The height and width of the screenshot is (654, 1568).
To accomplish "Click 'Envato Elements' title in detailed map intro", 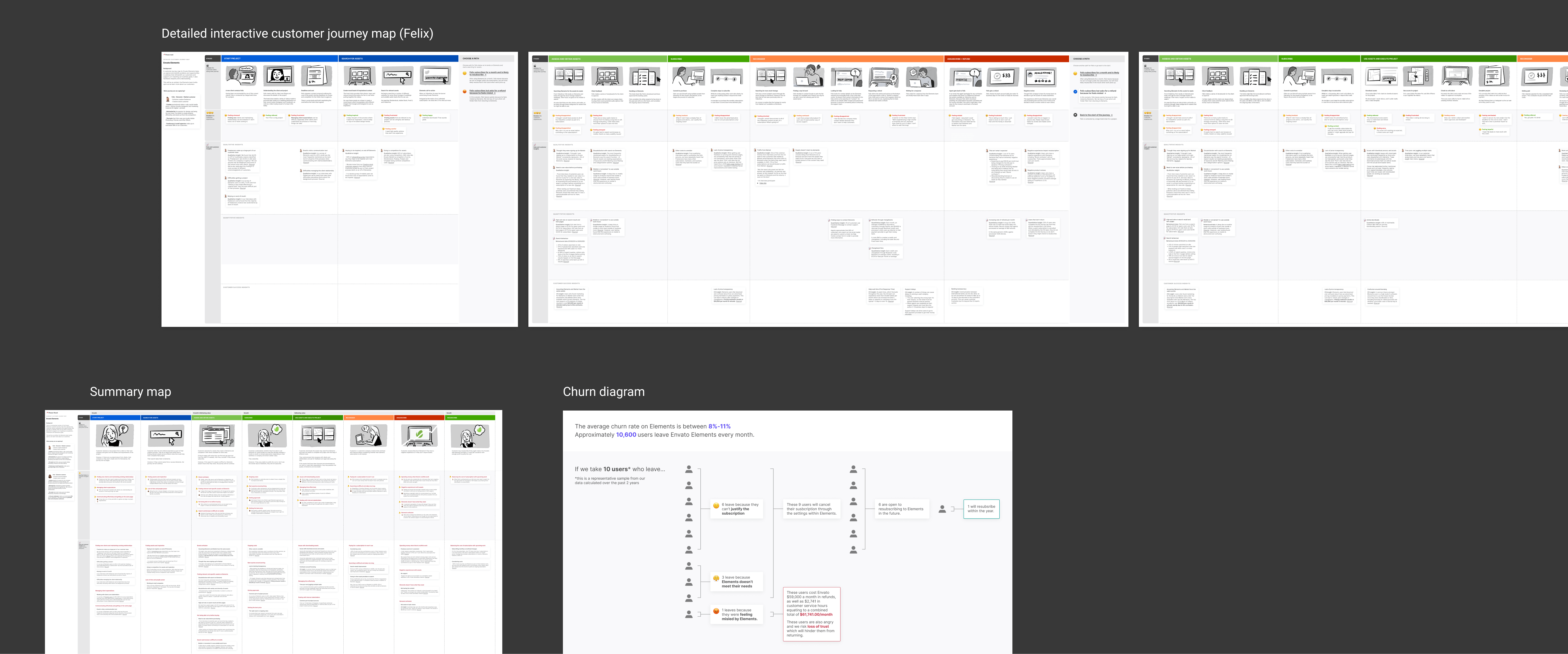I will [172, 63].
